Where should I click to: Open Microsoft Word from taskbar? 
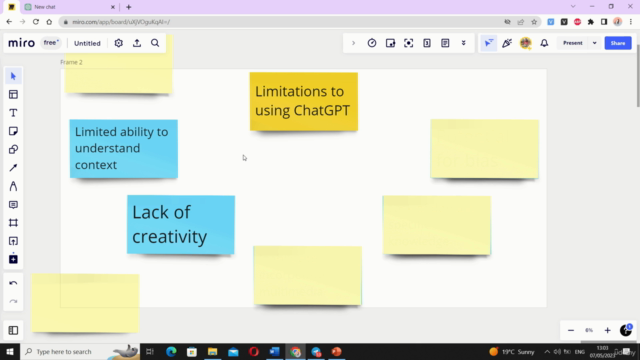[x=274, y=351]
